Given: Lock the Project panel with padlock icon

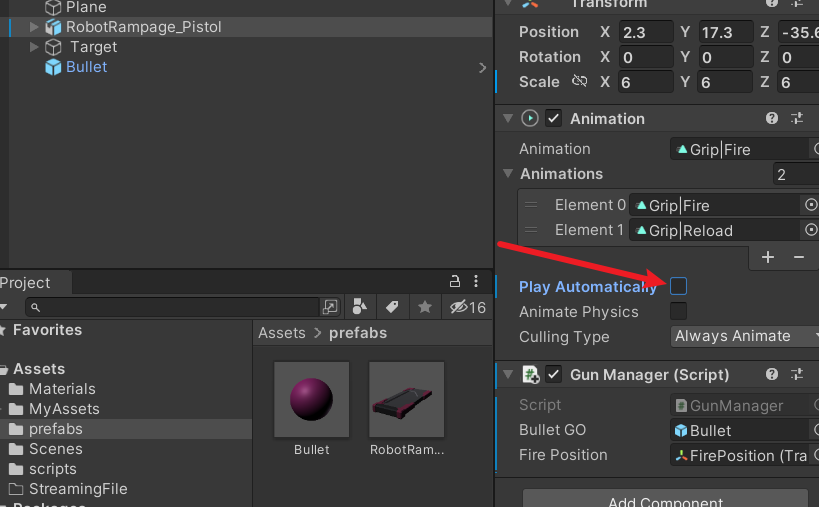Looking at the screenshot, I should [x=455, y=282].
